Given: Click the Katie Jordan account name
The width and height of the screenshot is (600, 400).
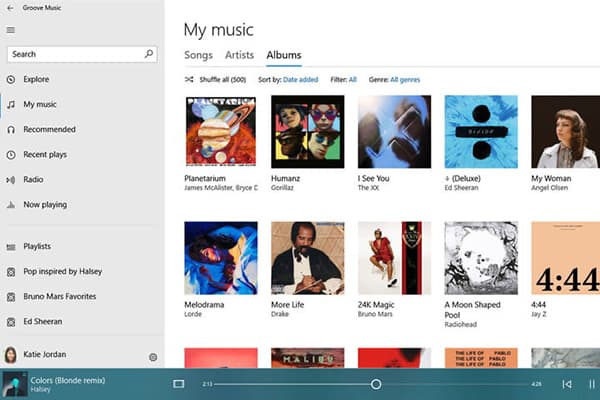Looking at the screenshot, I should coord(45,354).
